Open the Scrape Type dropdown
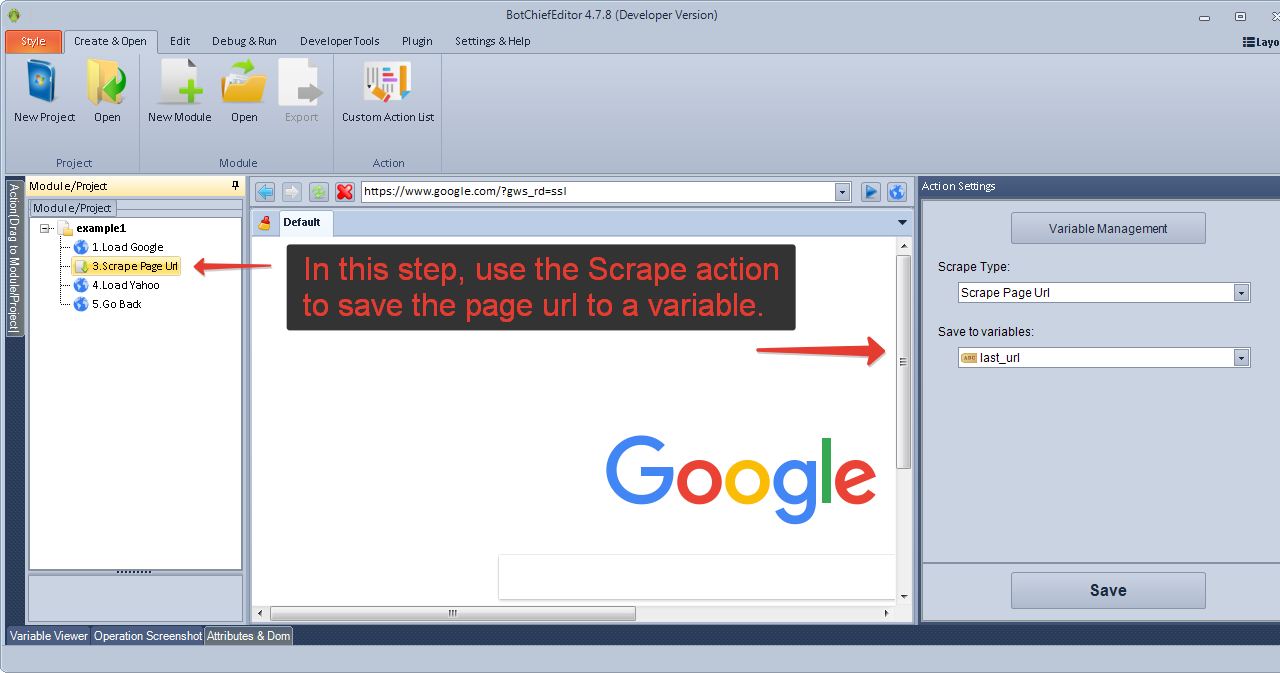 (x=1241, y=293)
